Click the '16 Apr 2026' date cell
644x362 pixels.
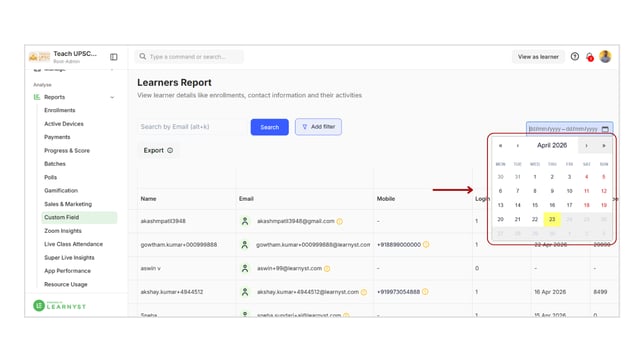pos(550,292)
